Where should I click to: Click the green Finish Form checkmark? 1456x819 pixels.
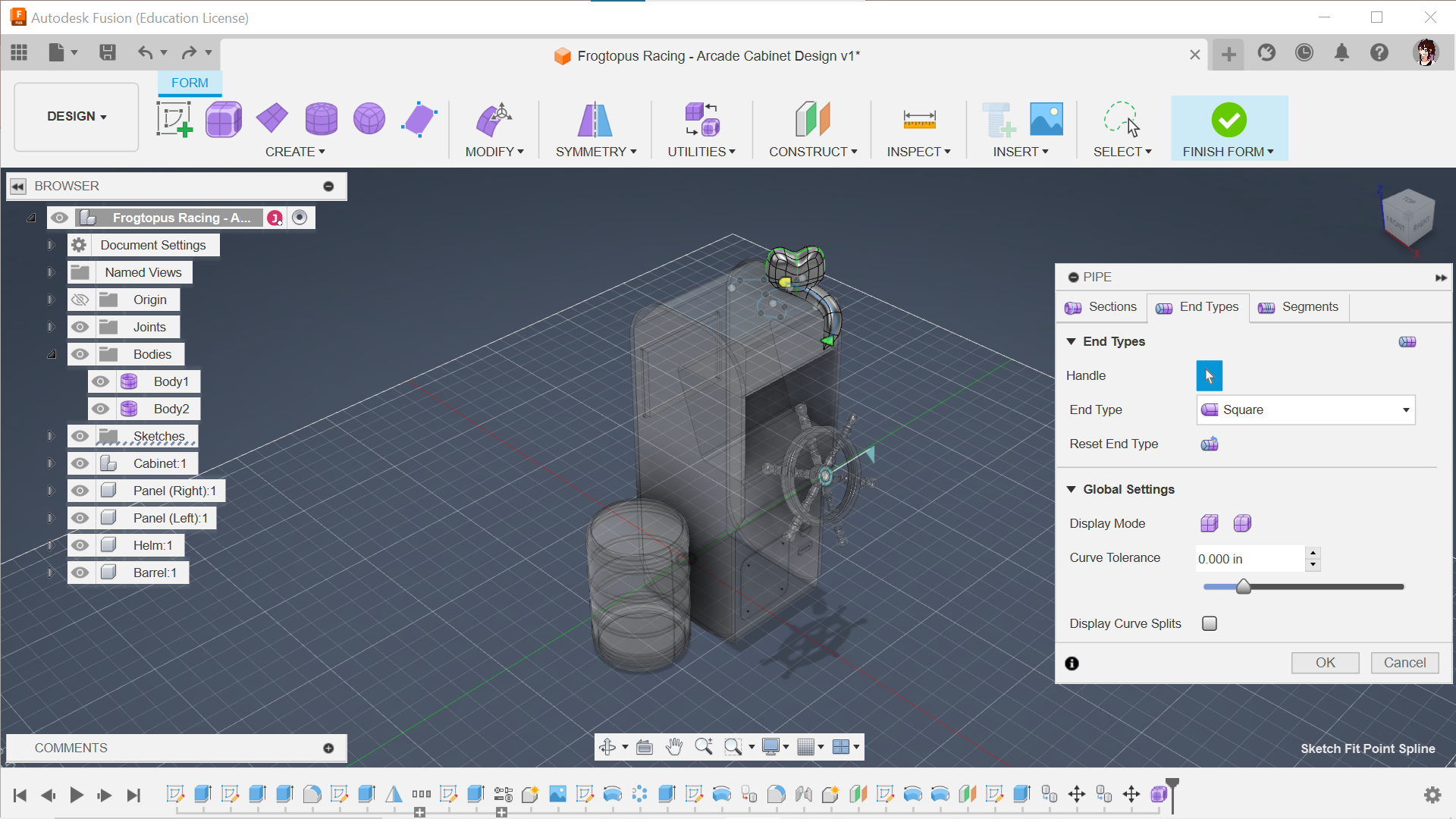1228,119
